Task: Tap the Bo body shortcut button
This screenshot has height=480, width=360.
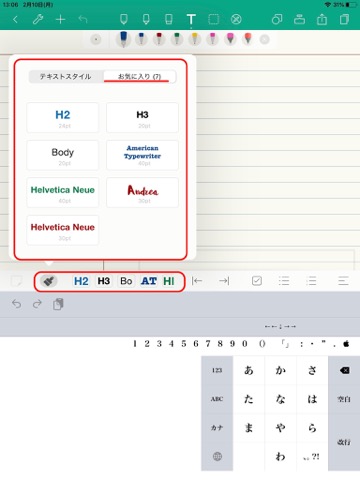Action: pos(126,281)
